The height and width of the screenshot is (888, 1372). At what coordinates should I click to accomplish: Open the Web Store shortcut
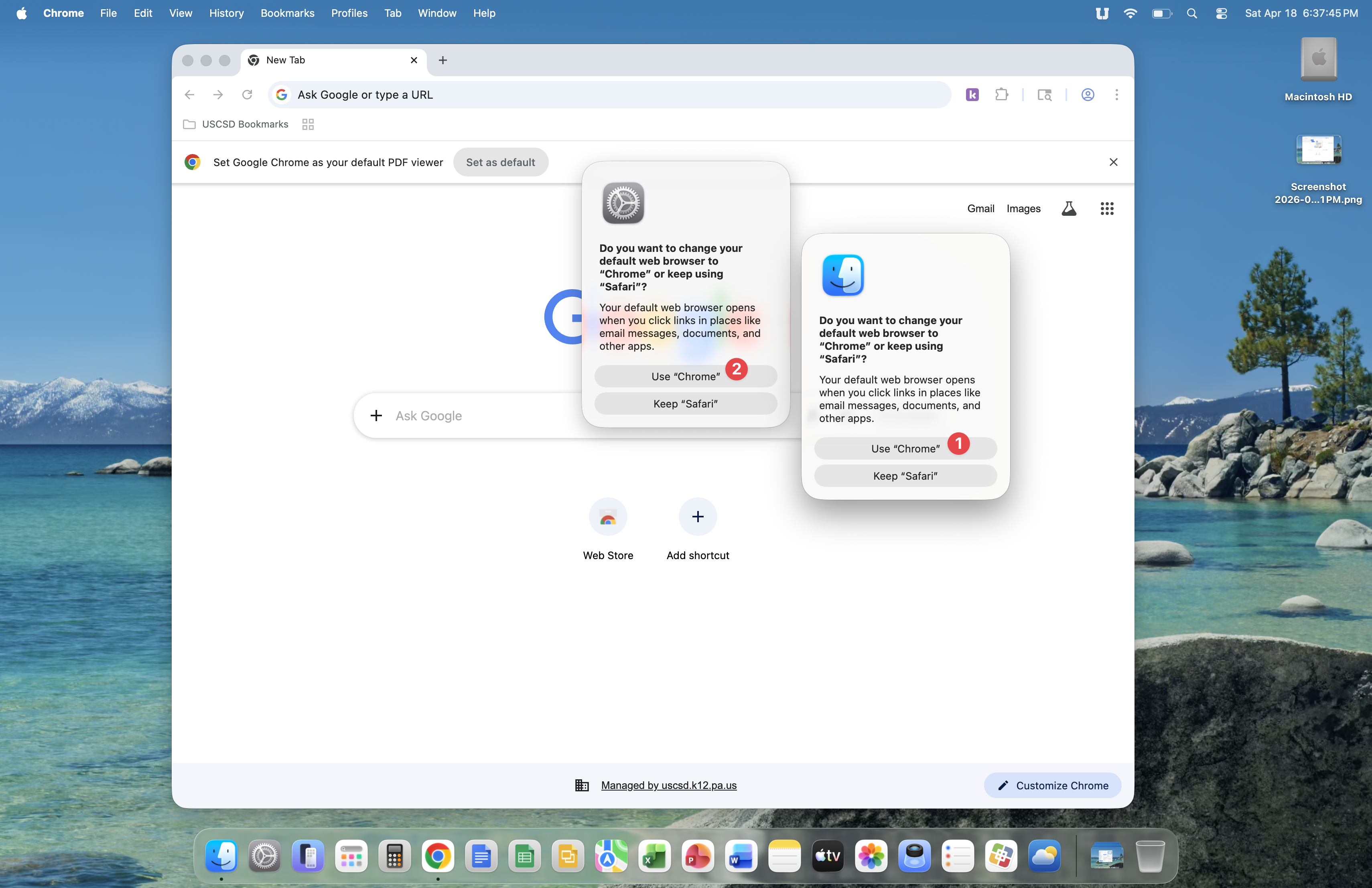pyautogui.click(x=608, y=517)
